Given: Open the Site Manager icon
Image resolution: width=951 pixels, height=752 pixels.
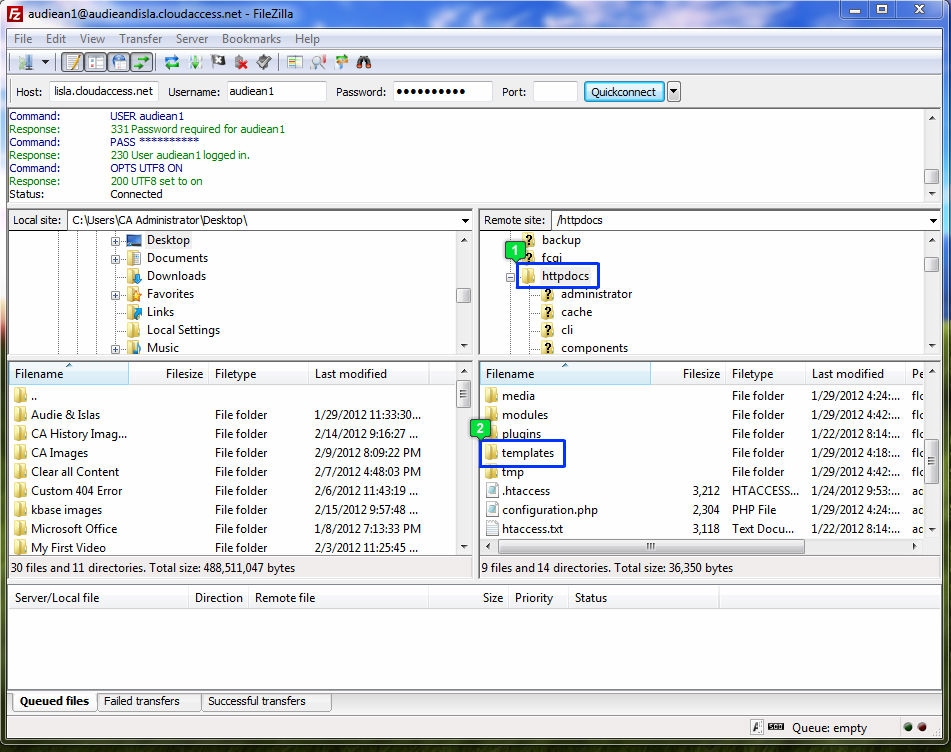Looking at the screenshot, I should pyautogui.click(x=25, y=62).
